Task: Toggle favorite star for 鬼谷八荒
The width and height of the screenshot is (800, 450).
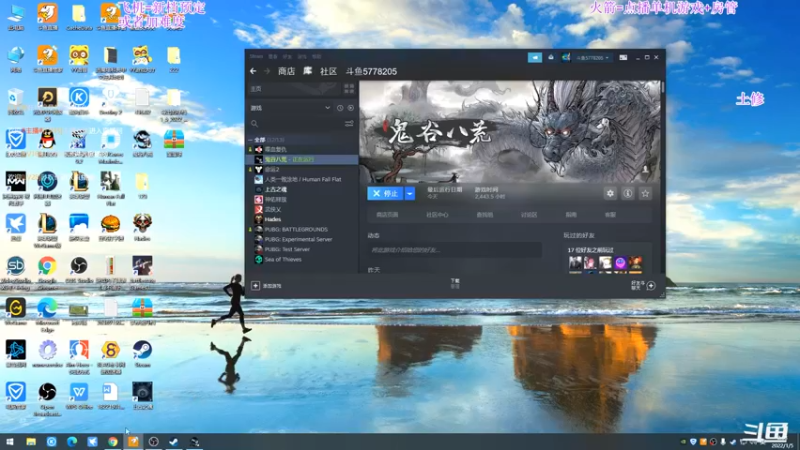Action: [x=645, y=193]
